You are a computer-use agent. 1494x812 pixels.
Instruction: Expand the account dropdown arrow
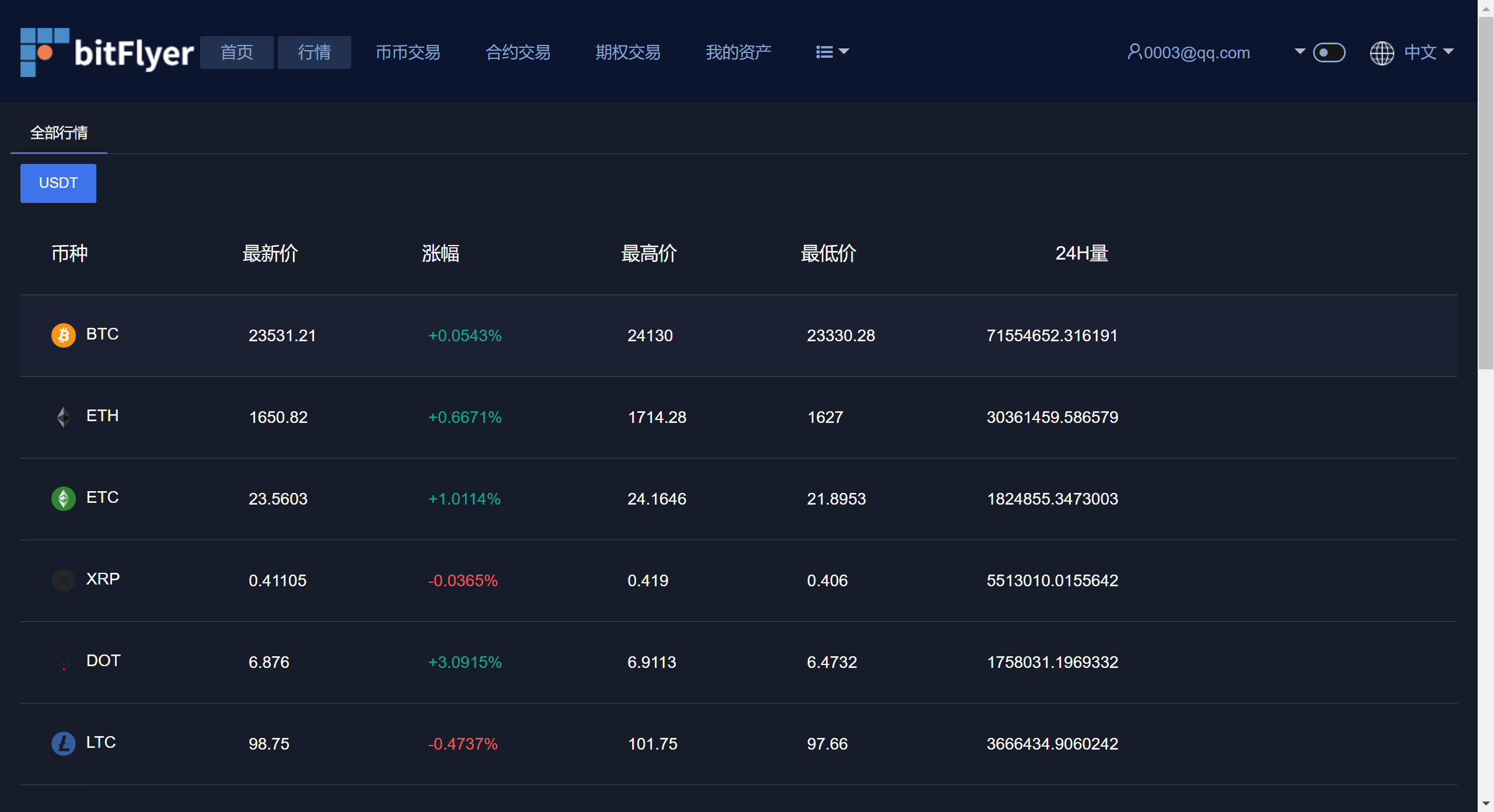[1300, 51]
